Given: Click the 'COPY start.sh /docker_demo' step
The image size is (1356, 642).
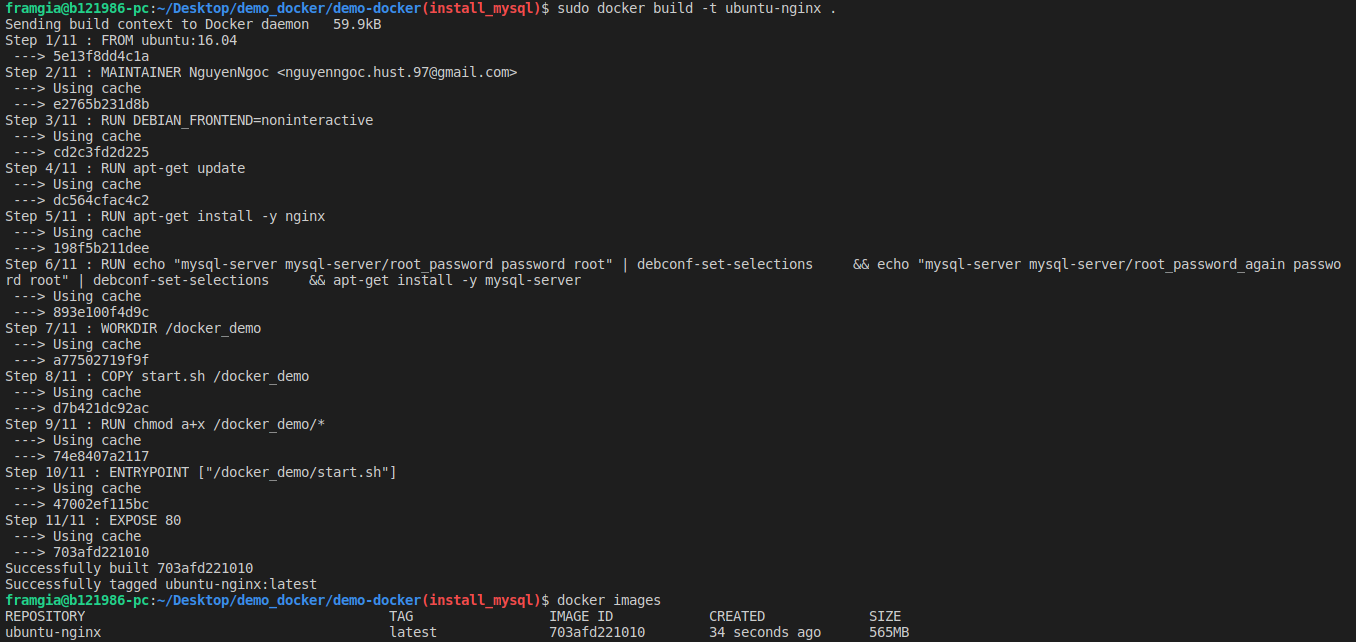Looking at the screenshot, I should (157, 376).
